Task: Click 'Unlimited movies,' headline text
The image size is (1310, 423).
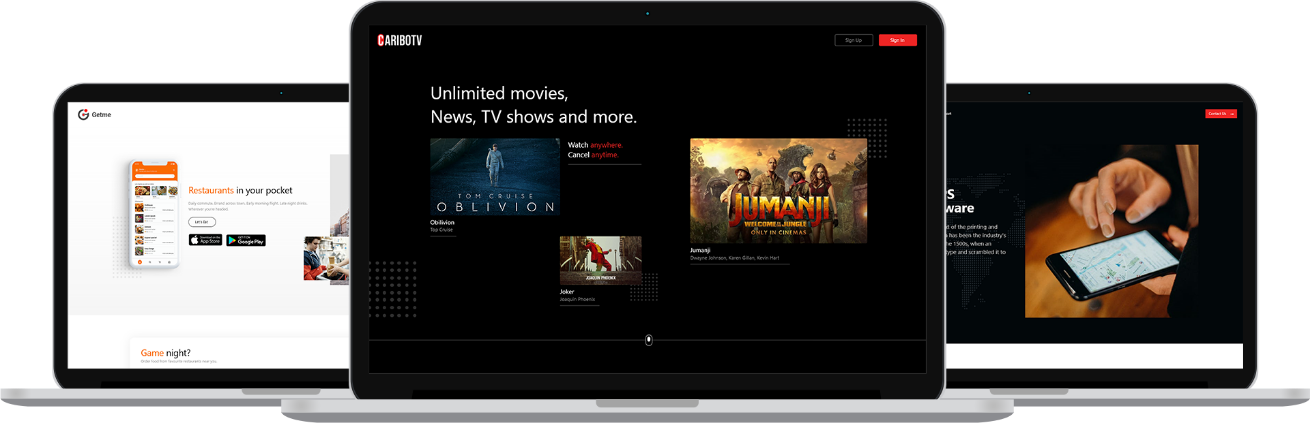Action: point(499,93)
